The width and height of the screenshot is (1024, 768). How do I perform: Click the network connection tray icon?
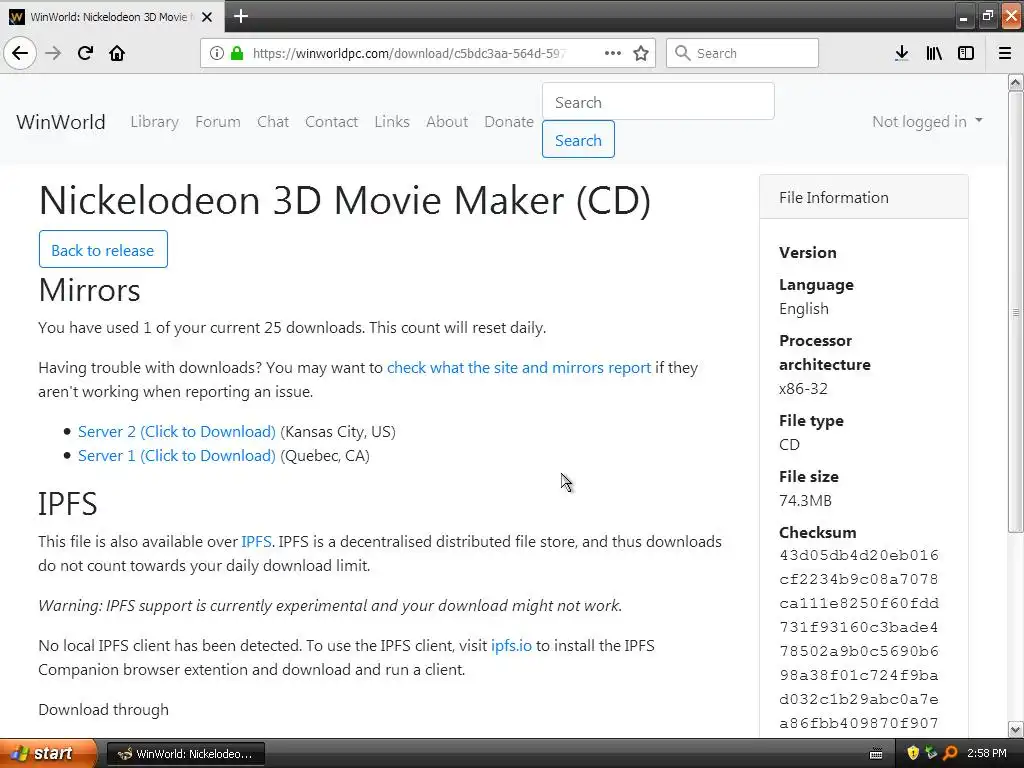[931, 754]
